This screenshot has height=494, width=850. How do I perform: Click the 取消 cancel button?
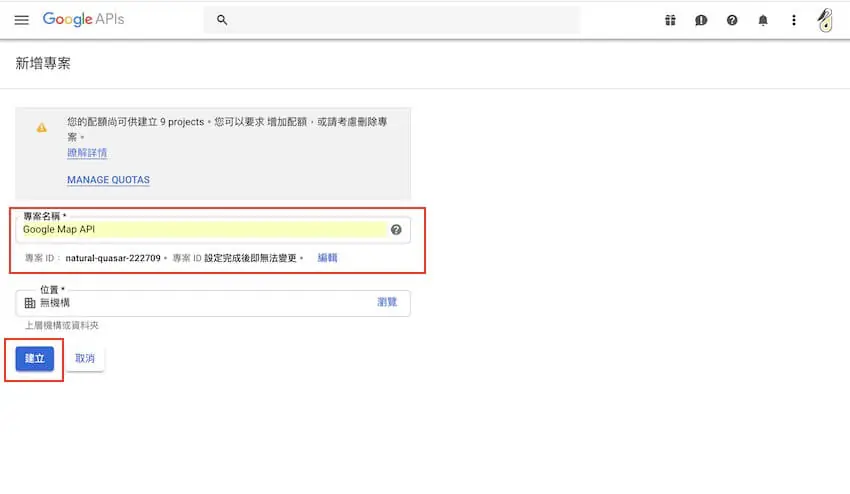tap(85, 358)
